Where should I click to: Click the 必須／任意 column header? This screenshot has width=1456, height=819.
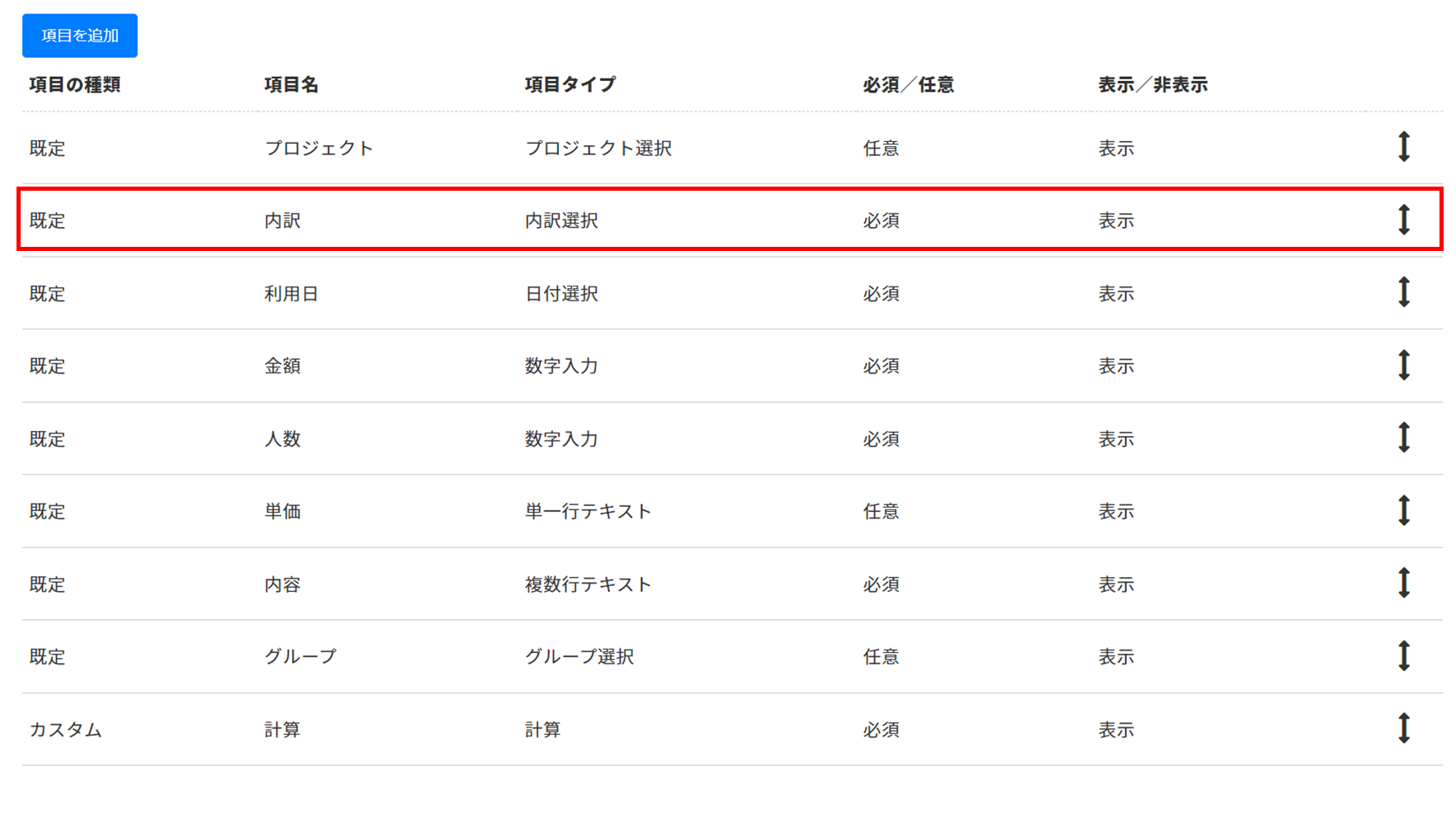coord(908,84)
